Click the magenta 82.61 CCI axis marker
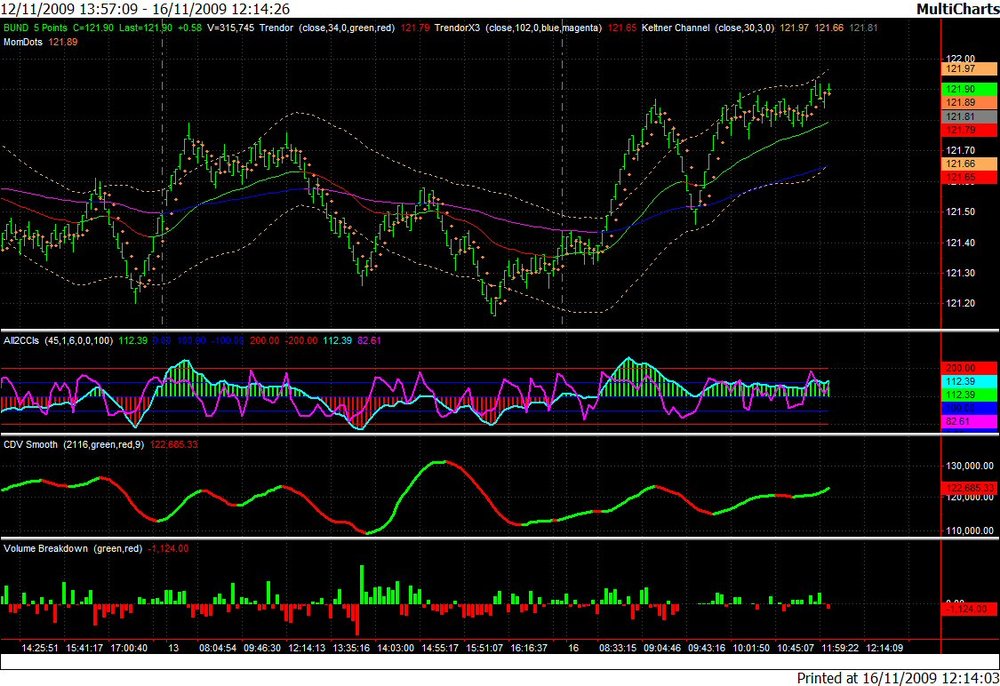 tap(969, 422)
